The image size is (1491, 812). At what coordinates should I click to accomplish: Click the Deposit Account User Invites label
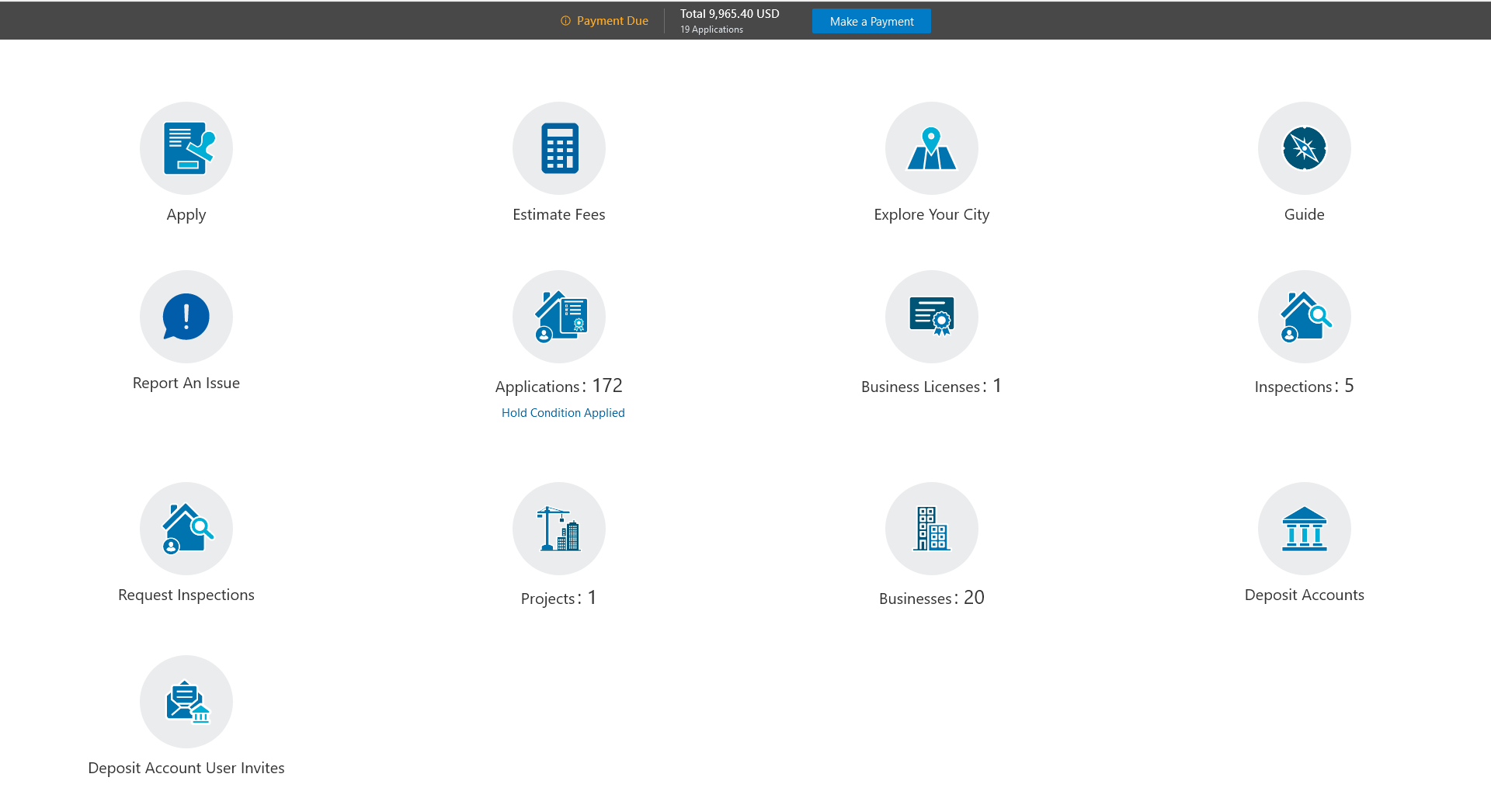tap(186, 768)
